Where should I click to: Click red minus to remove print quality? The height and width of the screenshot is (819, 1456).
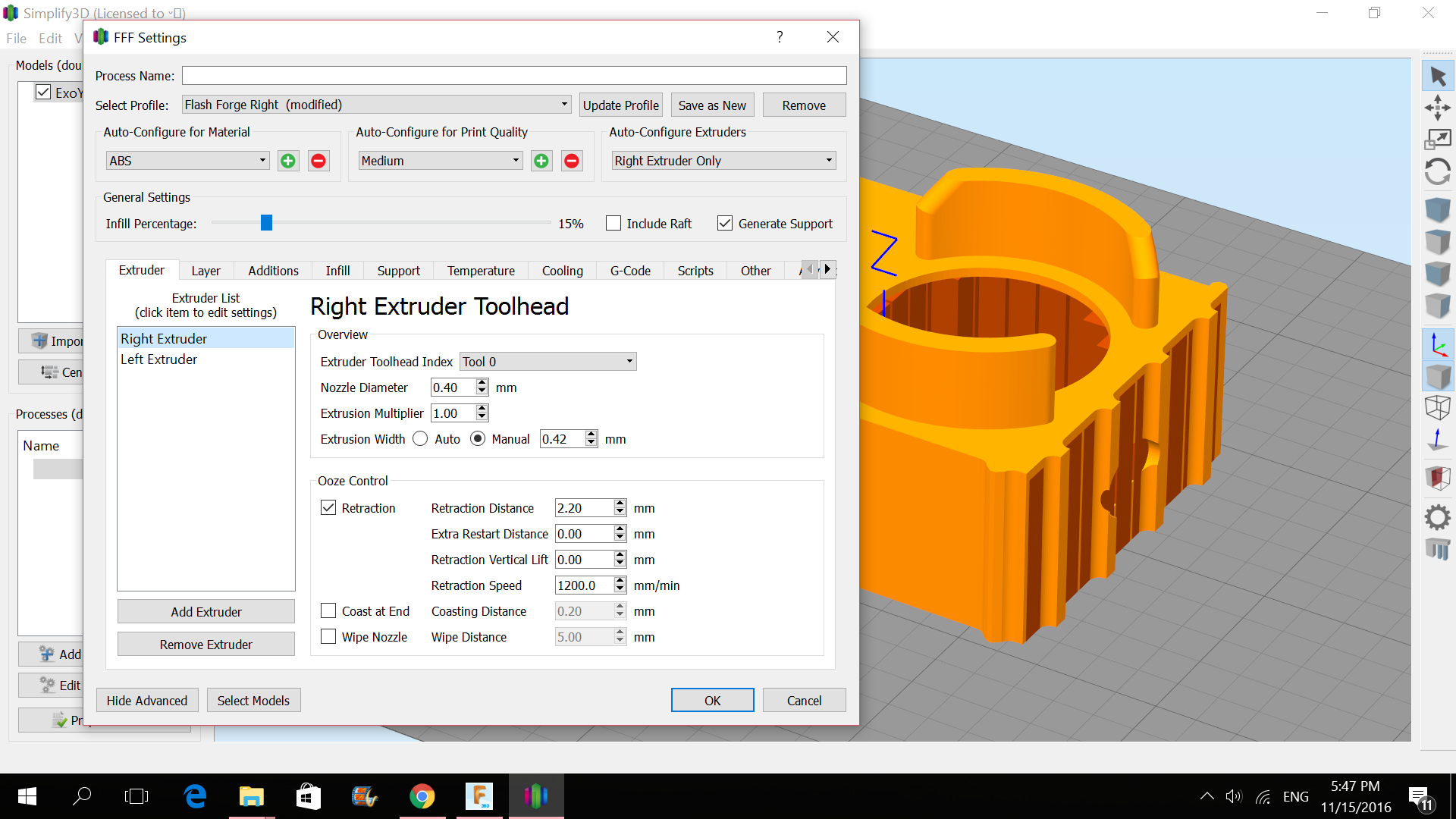pos(572,161)
